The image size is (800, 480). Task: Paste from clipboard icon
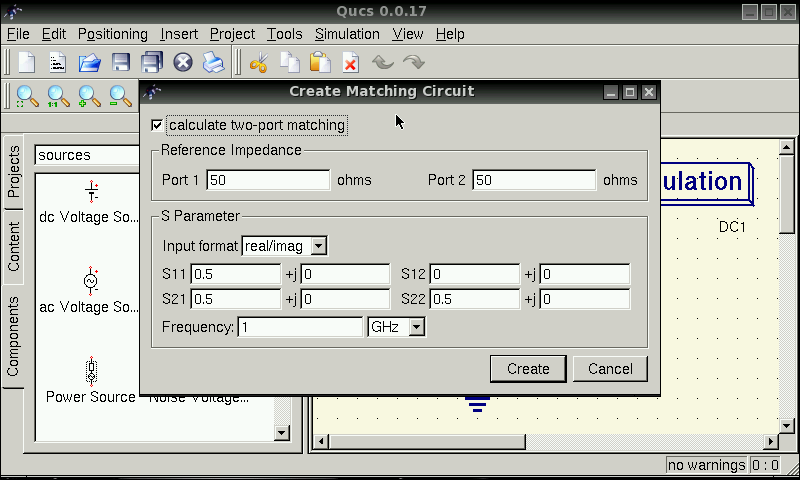tap(320, 62)
